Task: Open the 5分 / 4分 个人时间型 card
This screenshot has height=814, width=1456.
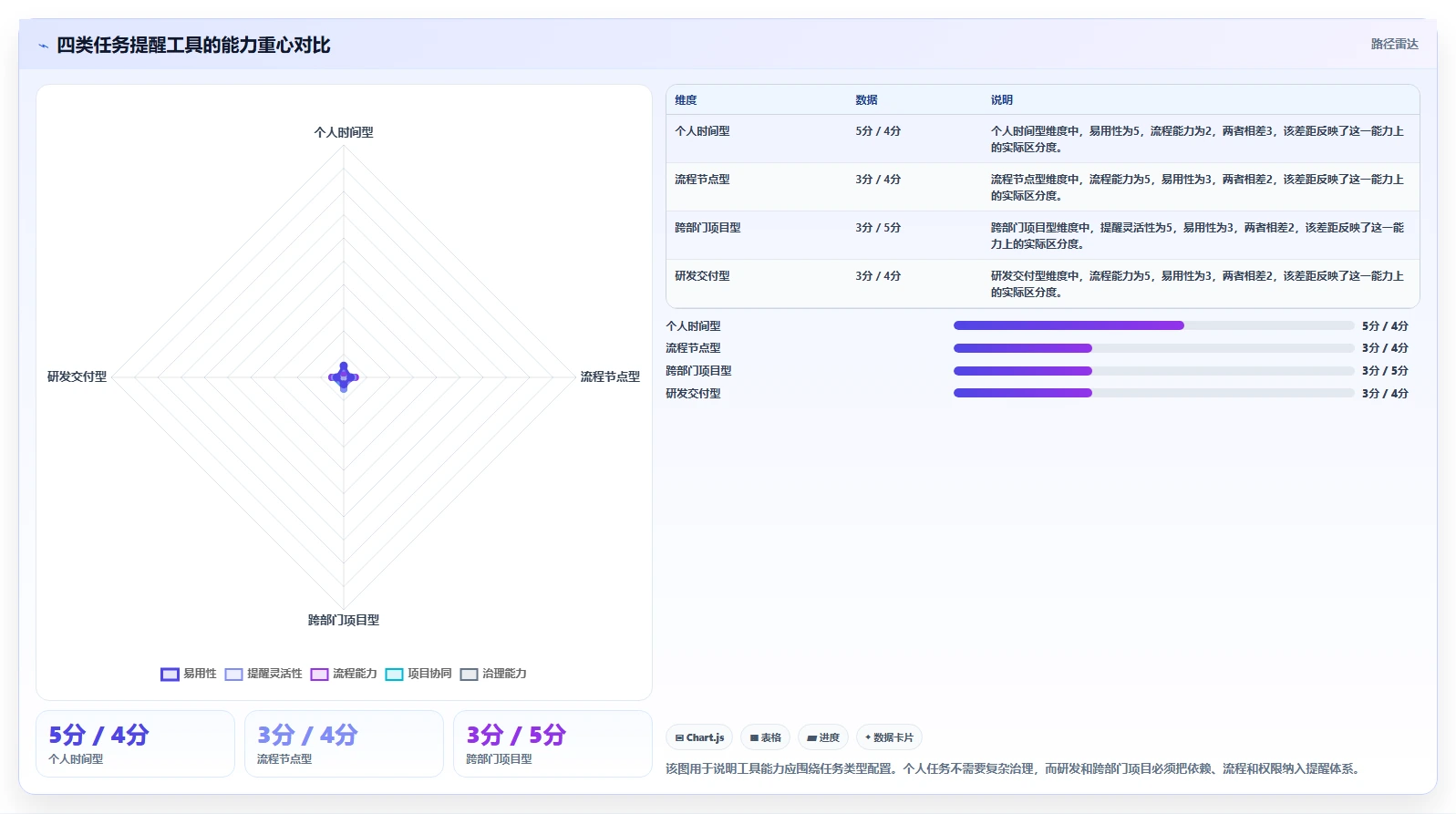Action: tap(135, 744)
